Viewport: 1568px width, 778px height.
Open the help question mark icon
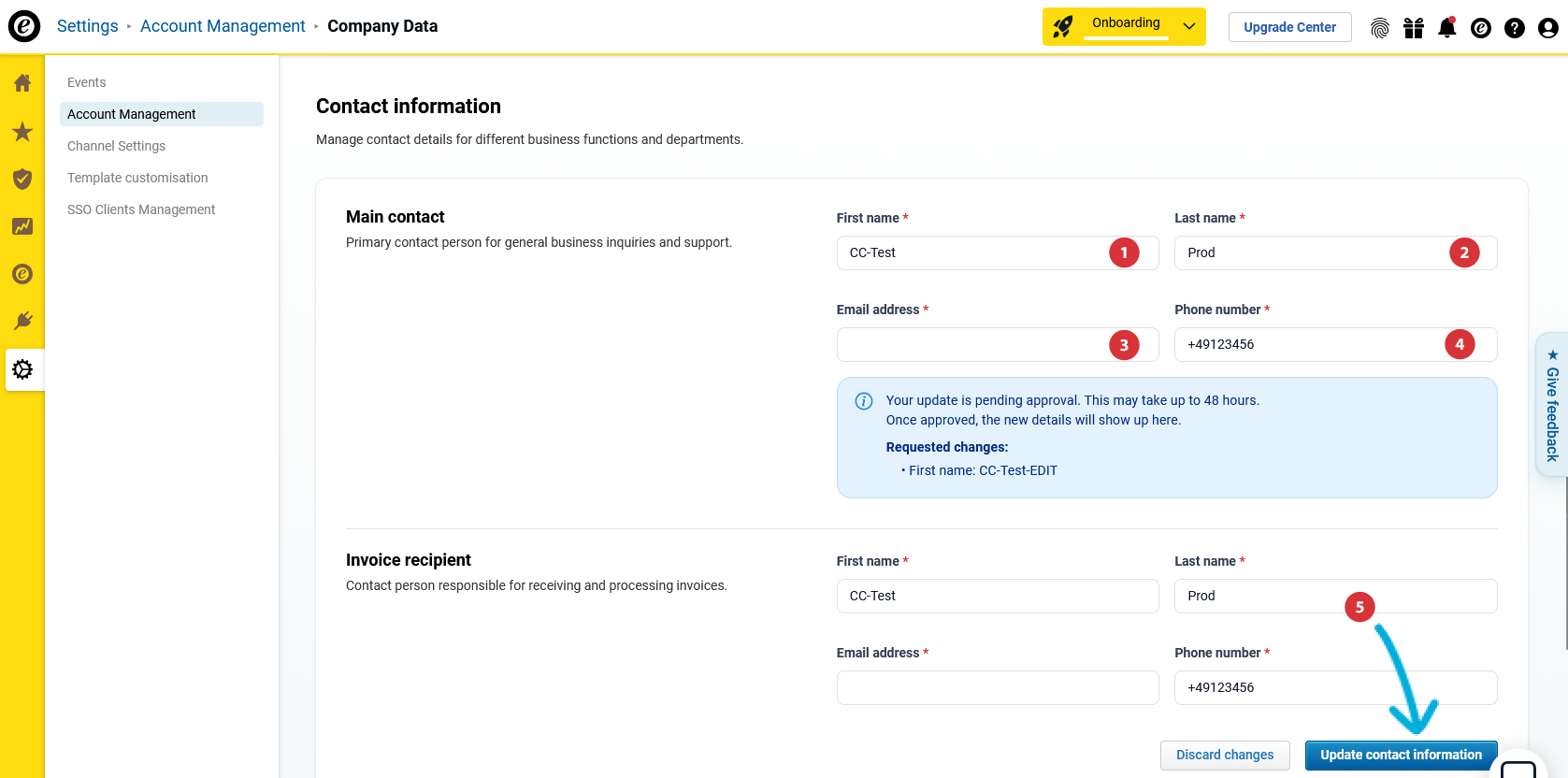click(x=1514, y=28)
